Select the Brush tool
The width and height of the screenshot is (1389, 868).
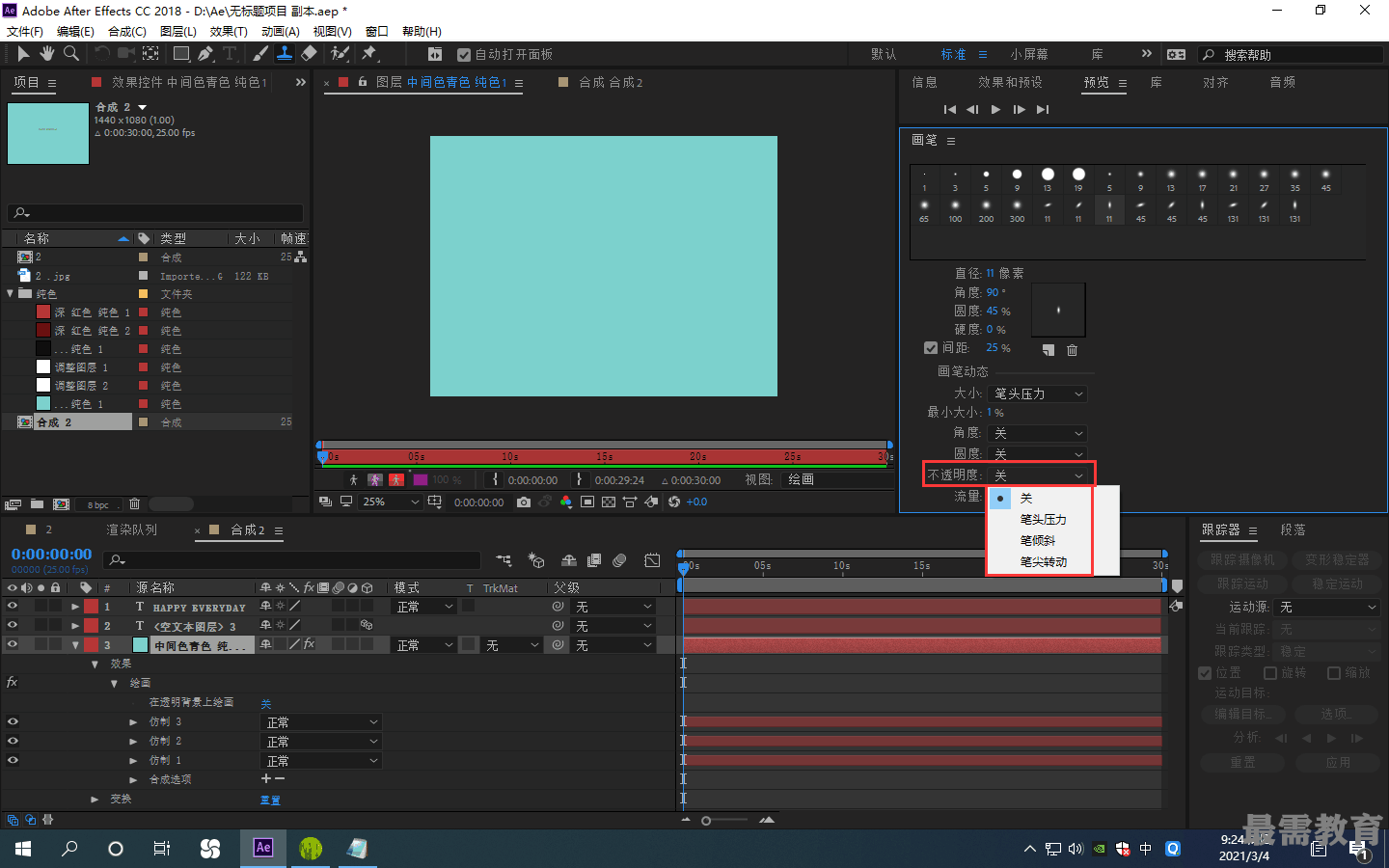pyautogui.click(x=260, y=54)
